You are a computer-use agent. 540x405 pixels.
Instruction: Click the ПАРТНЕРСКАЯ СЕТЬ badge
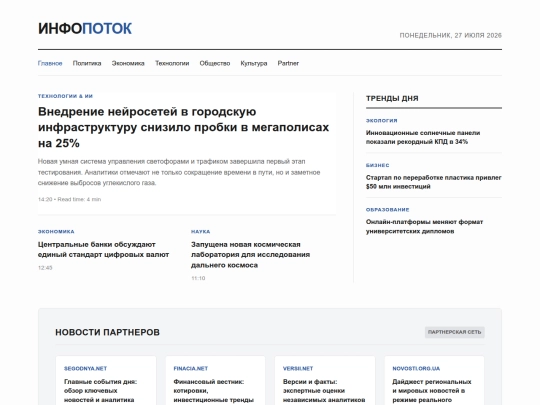tap(455, 332)
